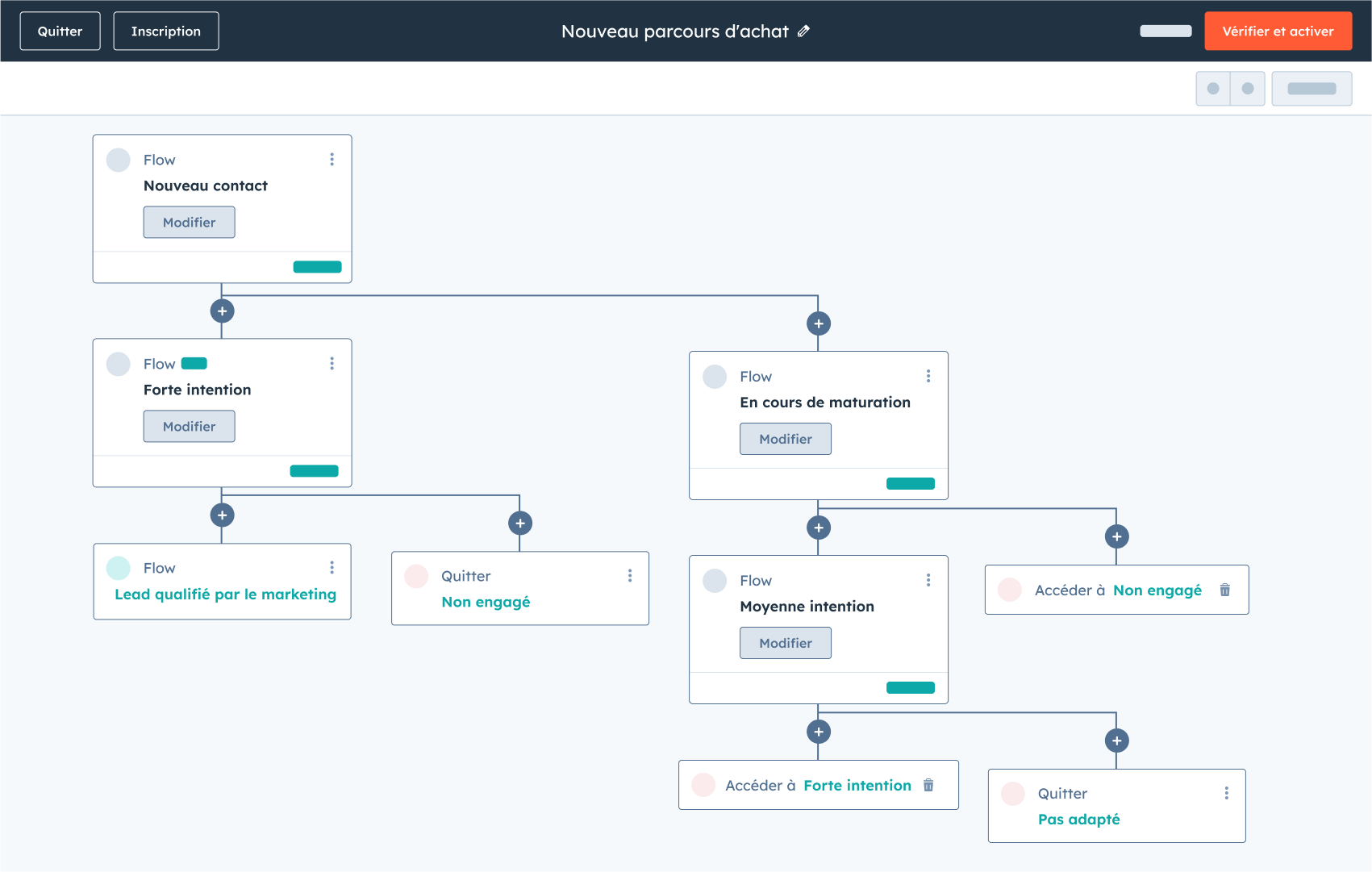Open three-dot menu on Forte intention card
1372x872 pixels.
point(332,364)
